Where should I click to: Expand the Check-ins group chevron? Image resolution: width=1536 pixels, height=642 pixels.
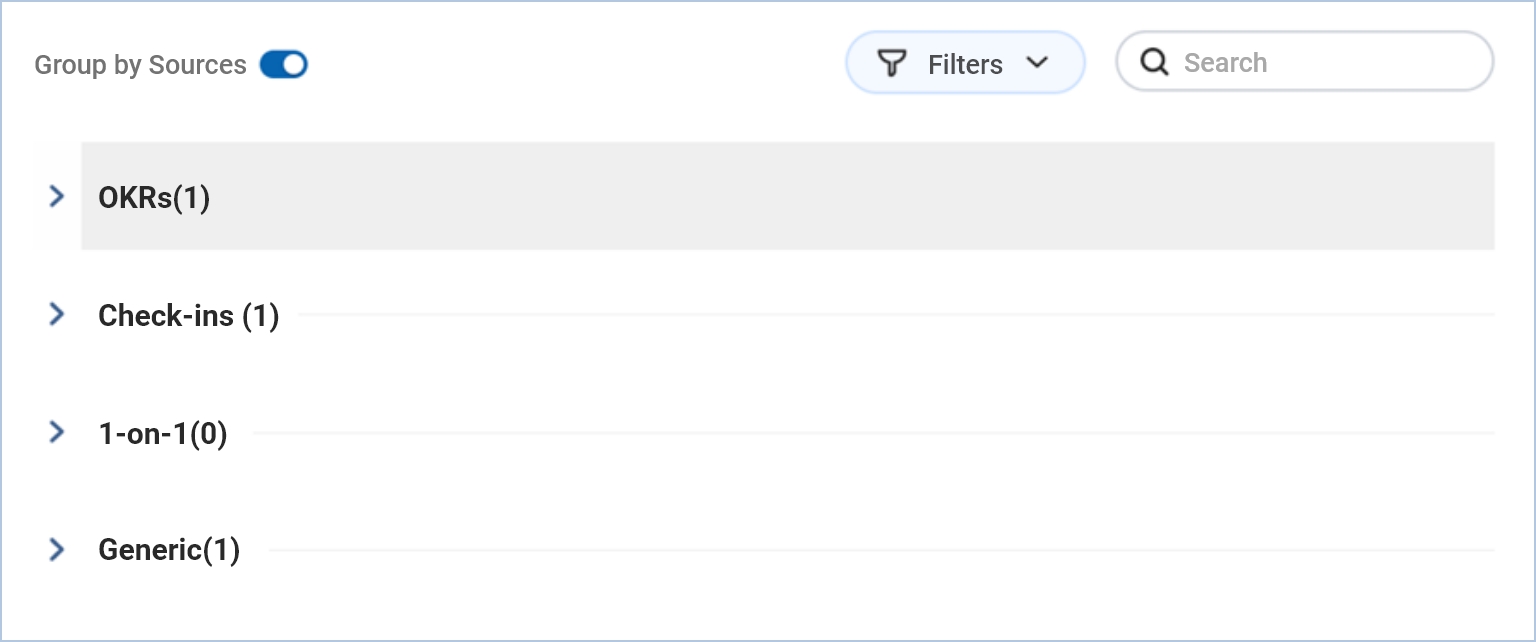[x=57, y=315]
